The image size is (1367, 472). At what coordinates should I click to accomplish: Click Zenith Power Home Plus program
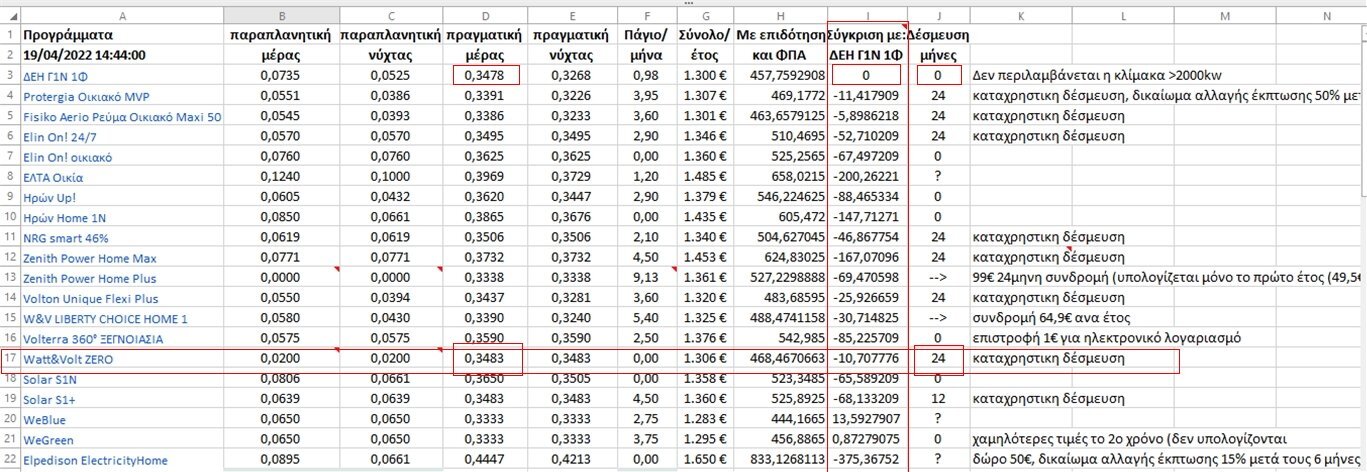(x=90, y=278)
